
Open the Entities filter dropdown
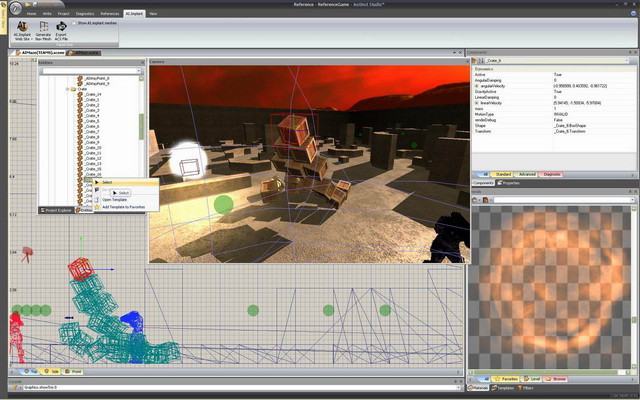[139, 71]
